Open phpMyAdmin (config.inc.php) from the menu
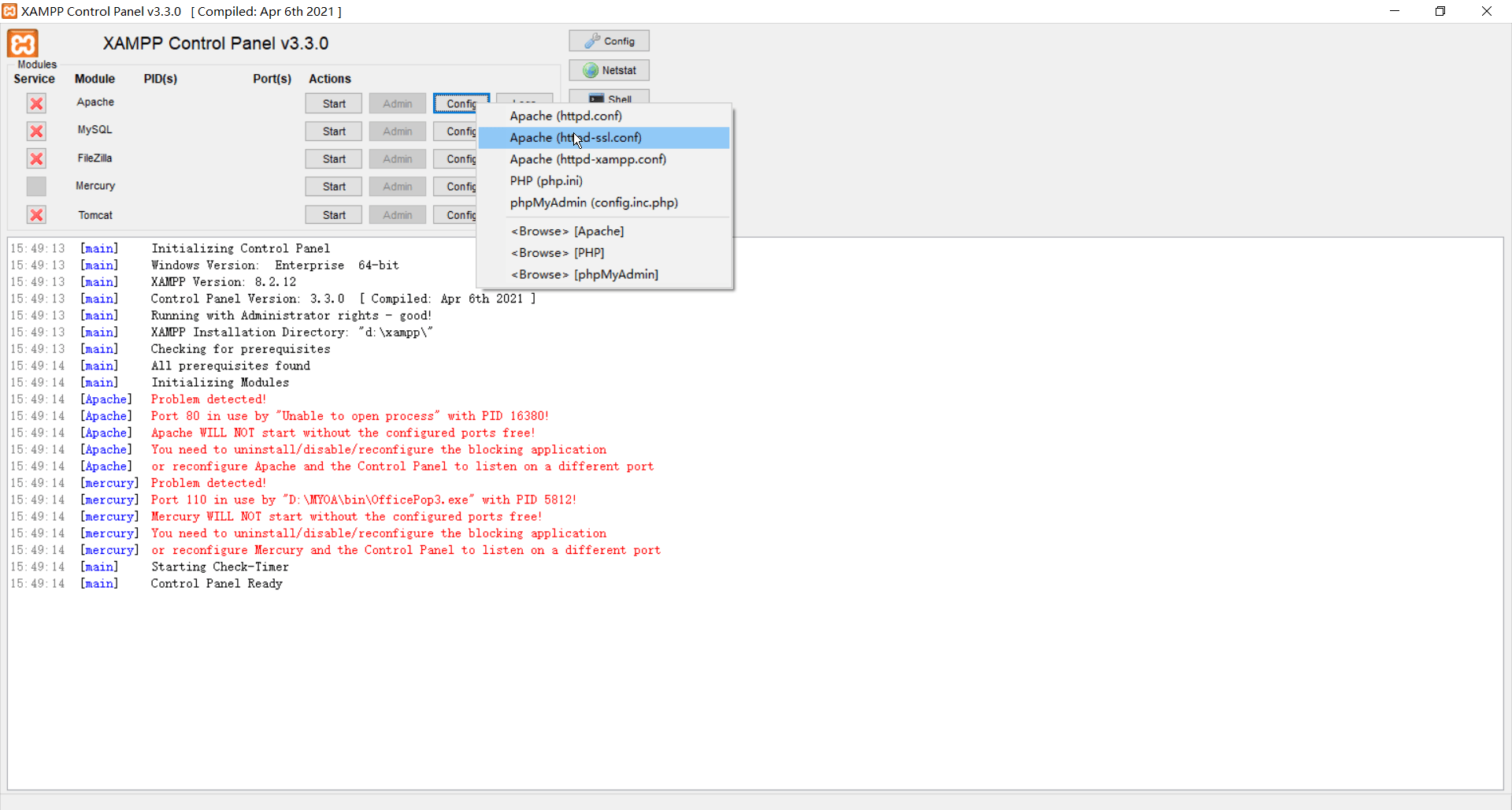The width and height of the screenshot is (1512, 810). 604,202
